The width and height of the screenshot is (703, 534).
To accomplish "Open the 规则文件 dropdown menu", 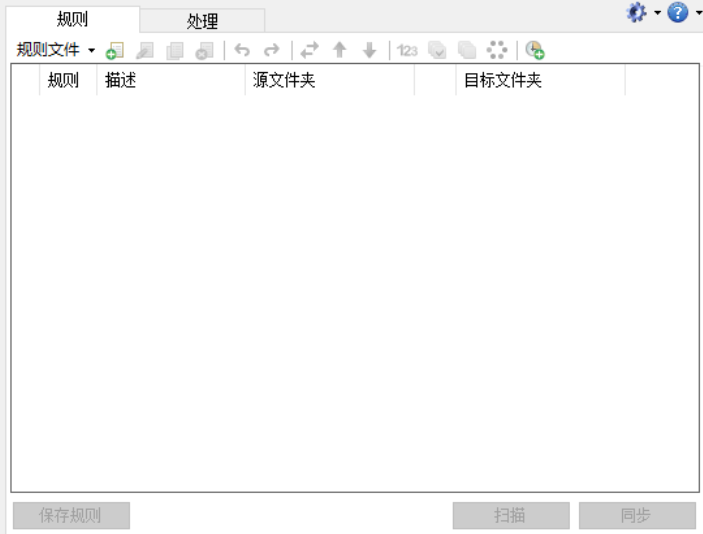I will pos(56,49).
